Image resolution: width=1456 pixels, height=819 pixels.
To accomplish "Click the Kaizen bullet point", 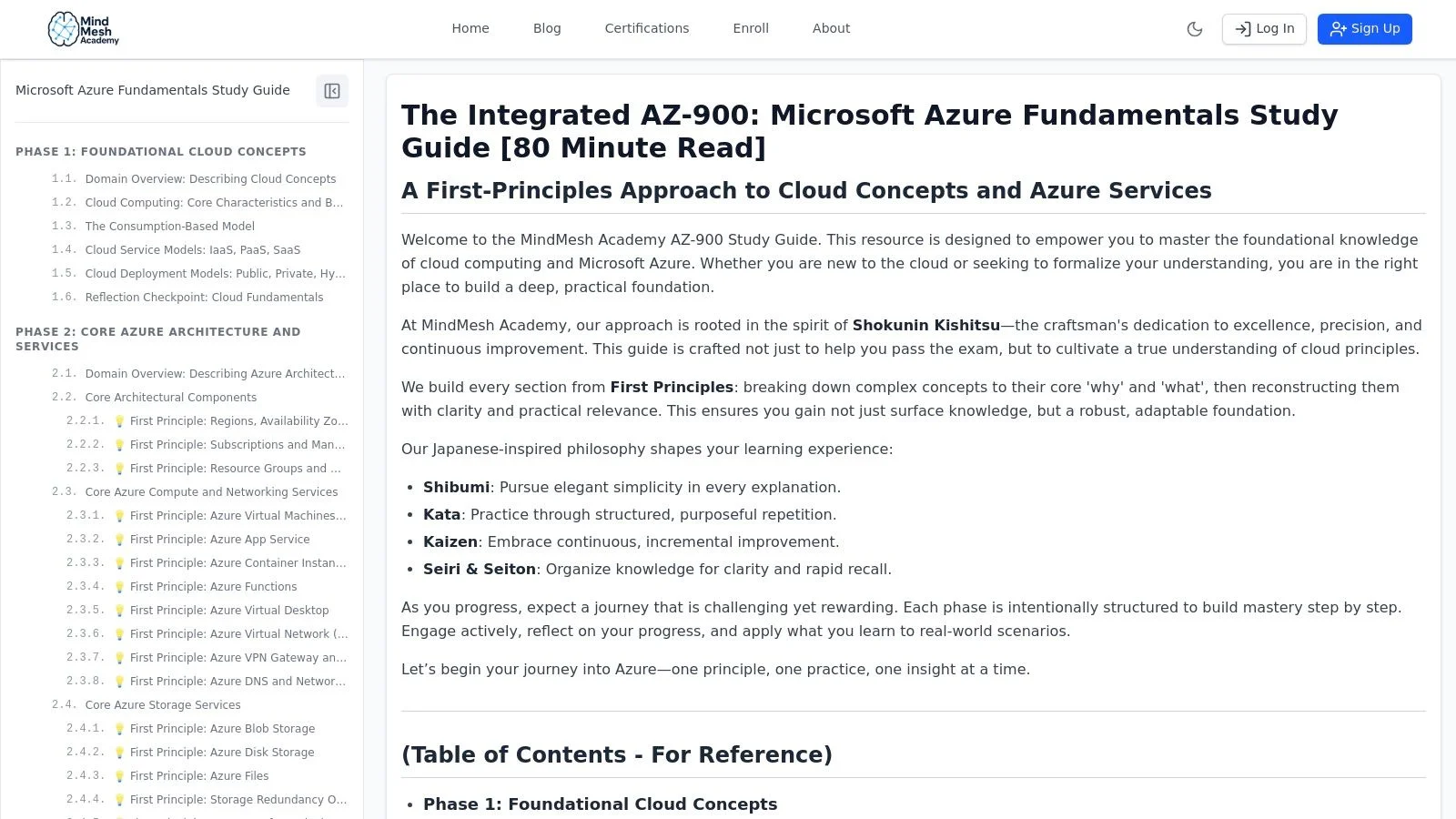I will point(632,542).
